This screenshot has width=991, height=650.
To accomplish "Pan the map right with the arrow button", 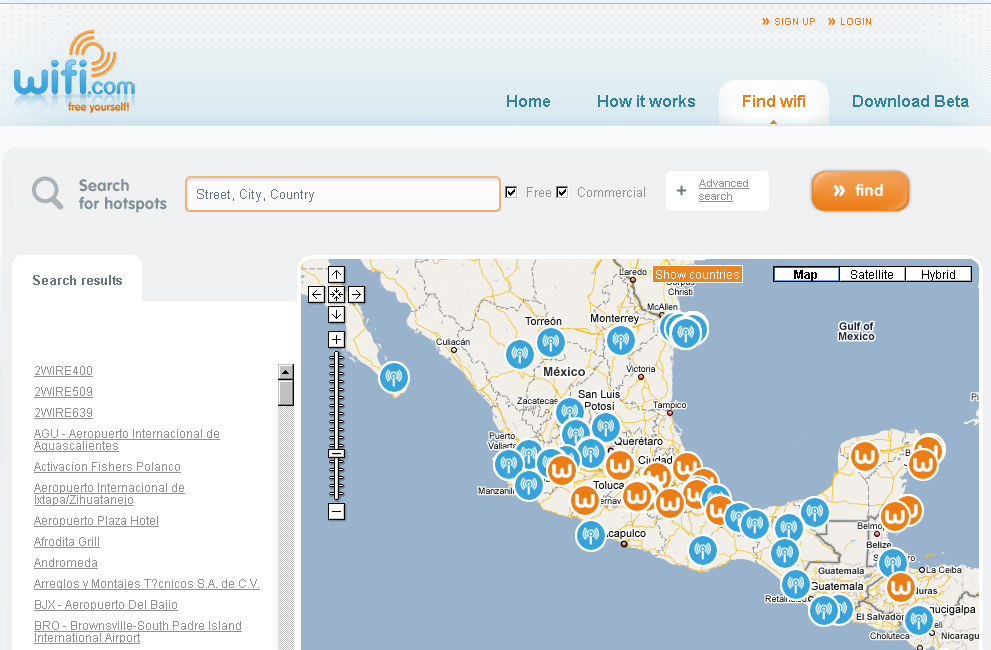I will [x=356, y=294].
